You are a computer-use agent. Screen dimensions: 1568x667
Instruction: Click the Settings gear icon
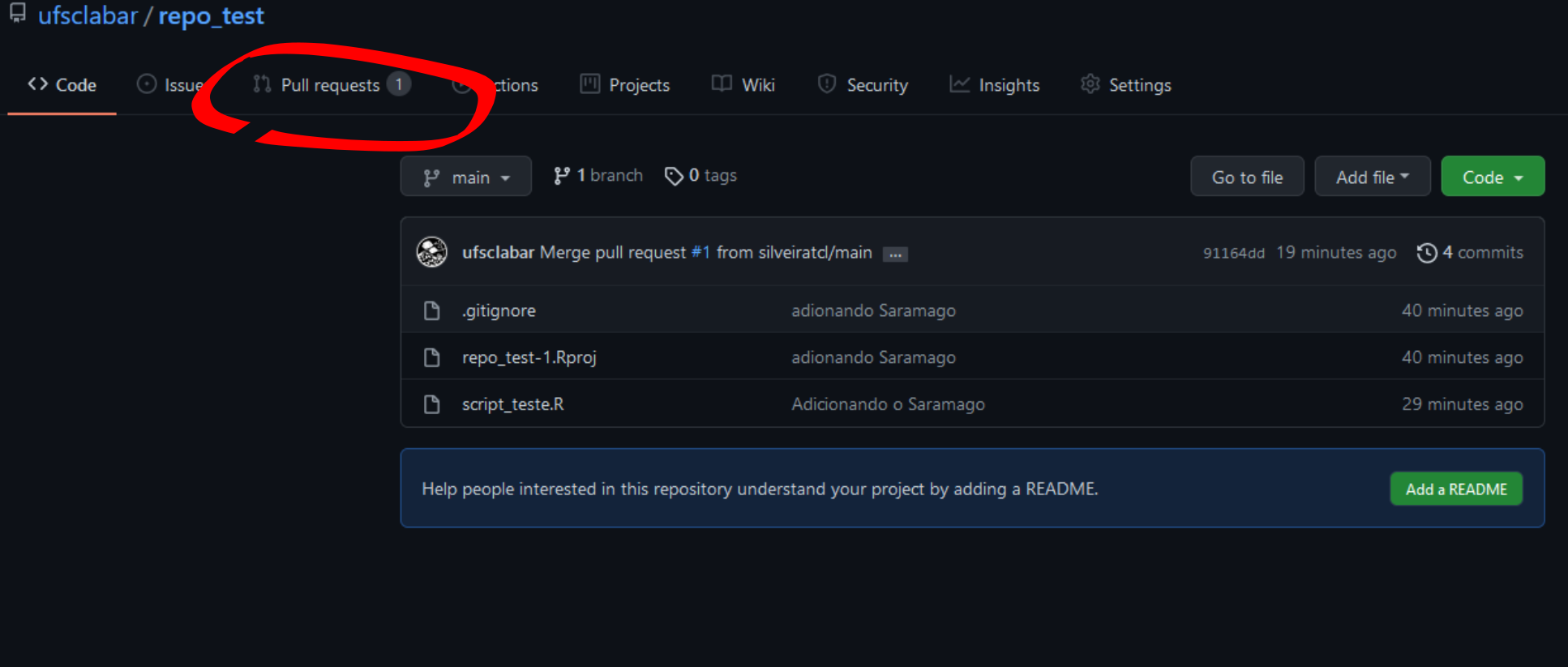(1090, 83)
